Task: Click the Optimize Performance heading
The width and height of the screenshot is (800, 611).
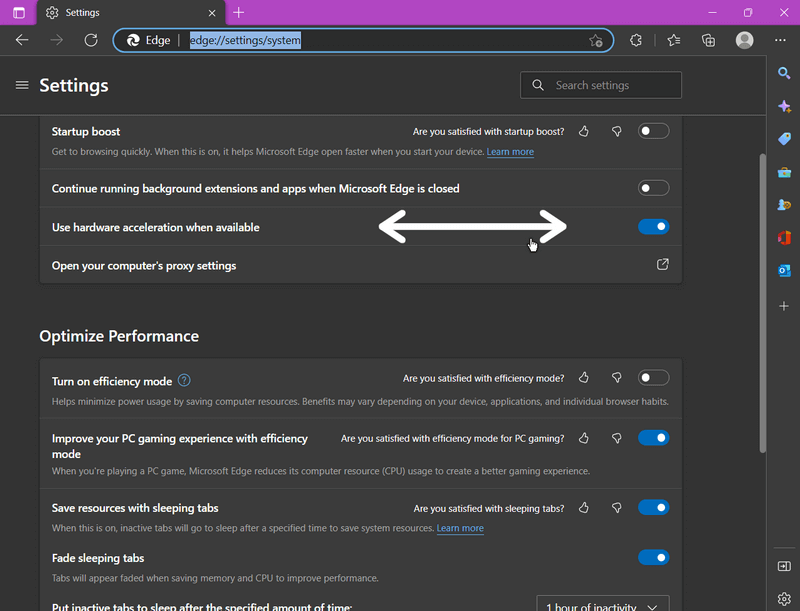Action: click(119, 336)
